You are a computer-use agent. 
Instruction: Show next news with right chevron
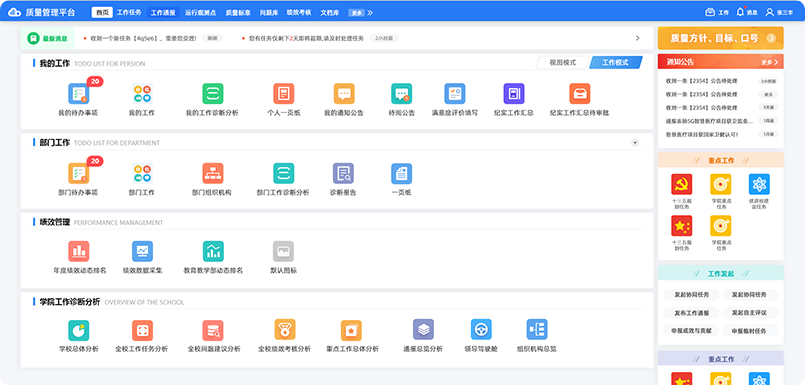[x=638, y=38]
